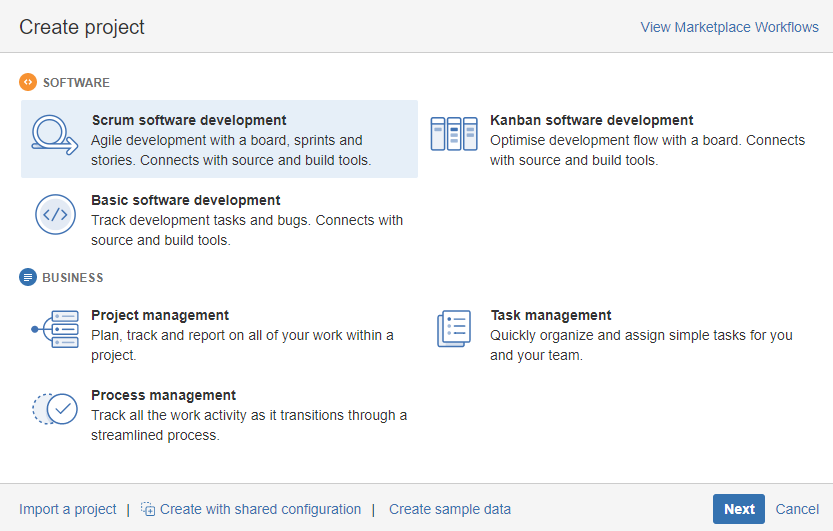Cancel the Create project dialog
This screenshot has height=531, width=833.
point(797,509)
